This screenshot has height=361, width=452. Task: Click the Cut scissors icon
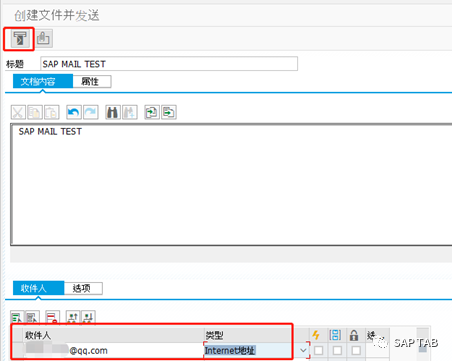tap(18, 113)
